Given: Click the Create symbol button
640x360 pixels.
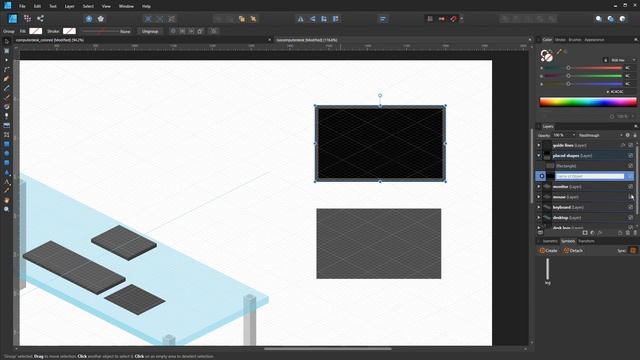Looking at the screenshot, I should pyautogui.click(x=548, y=251).
